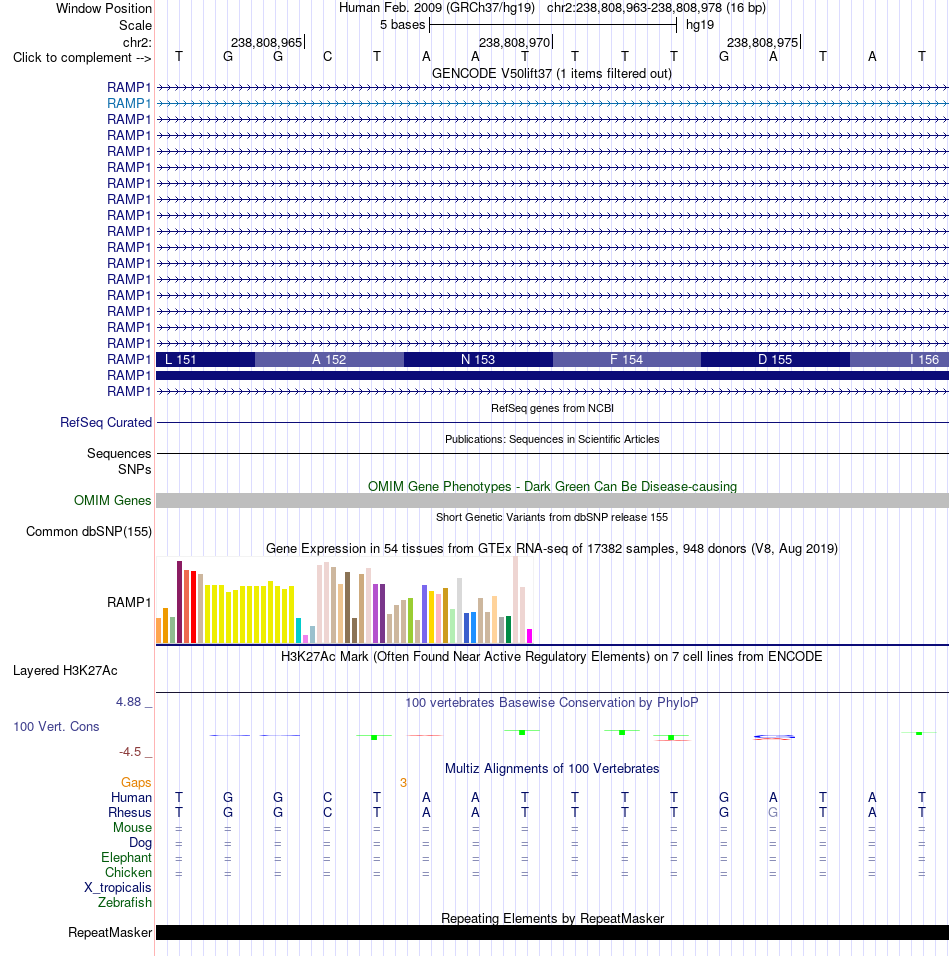Click the 'I 156' codon block
This screenshot has height=956, width=950.
point(899,360)
